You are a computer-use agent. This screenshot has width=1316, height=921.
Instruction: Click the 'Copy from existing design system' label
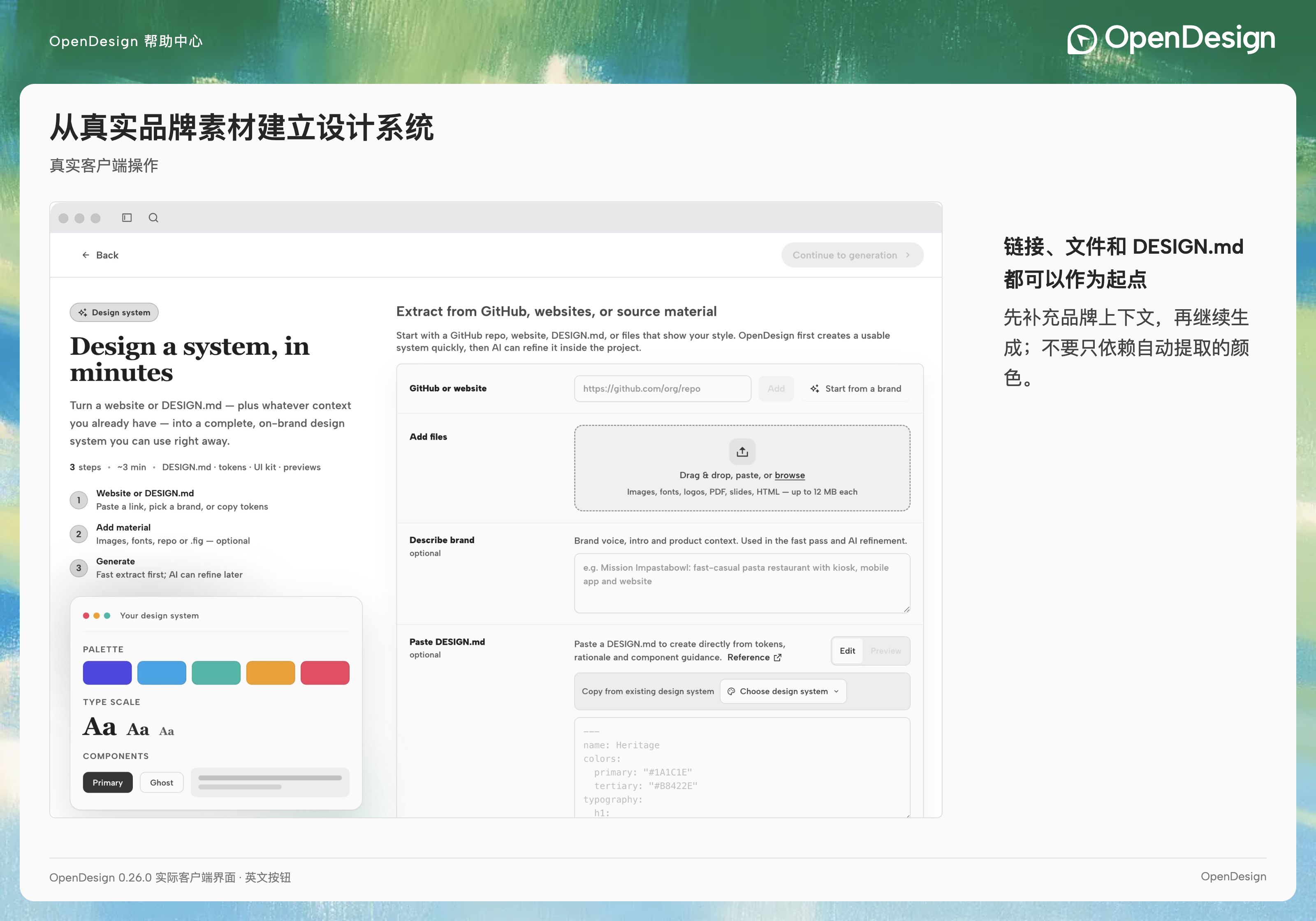click(648, 691)
